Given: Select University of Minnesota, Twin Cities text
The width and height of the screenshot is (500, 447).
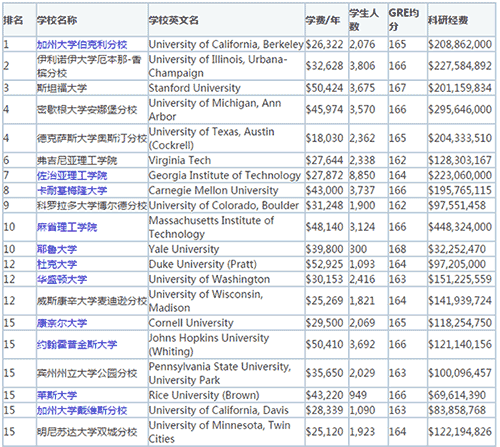Looking at the screenshot, I should pyautogui.click(x=219, y=432).
